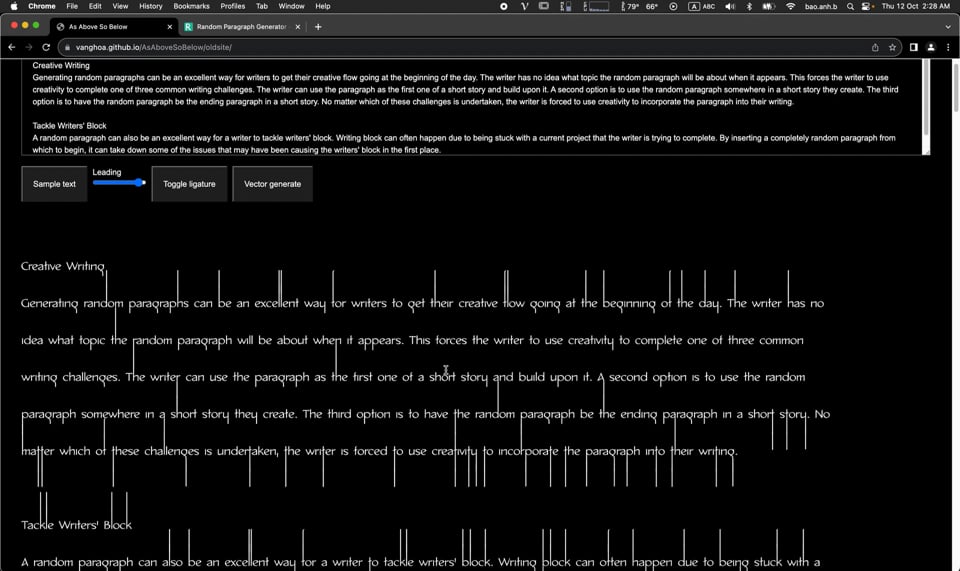Screen dimensions: 960x571
Task: Click the record-circle menu bar icon
Action: click(503, 6)
